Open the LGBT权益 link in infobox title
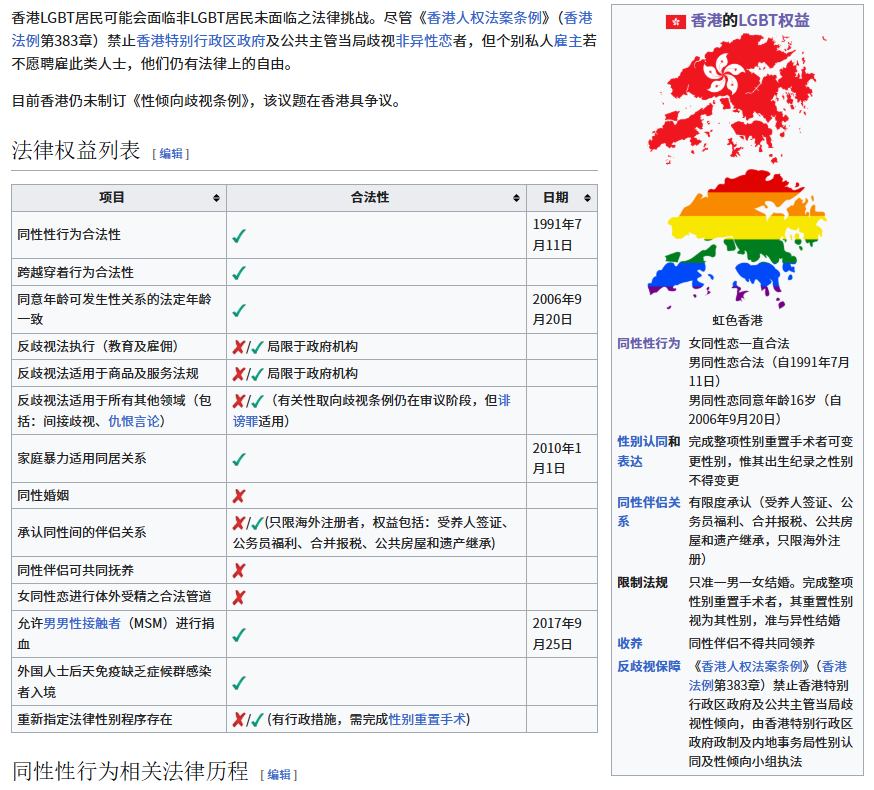The width and height of the screenshot is (874, 790). [774, 21]
